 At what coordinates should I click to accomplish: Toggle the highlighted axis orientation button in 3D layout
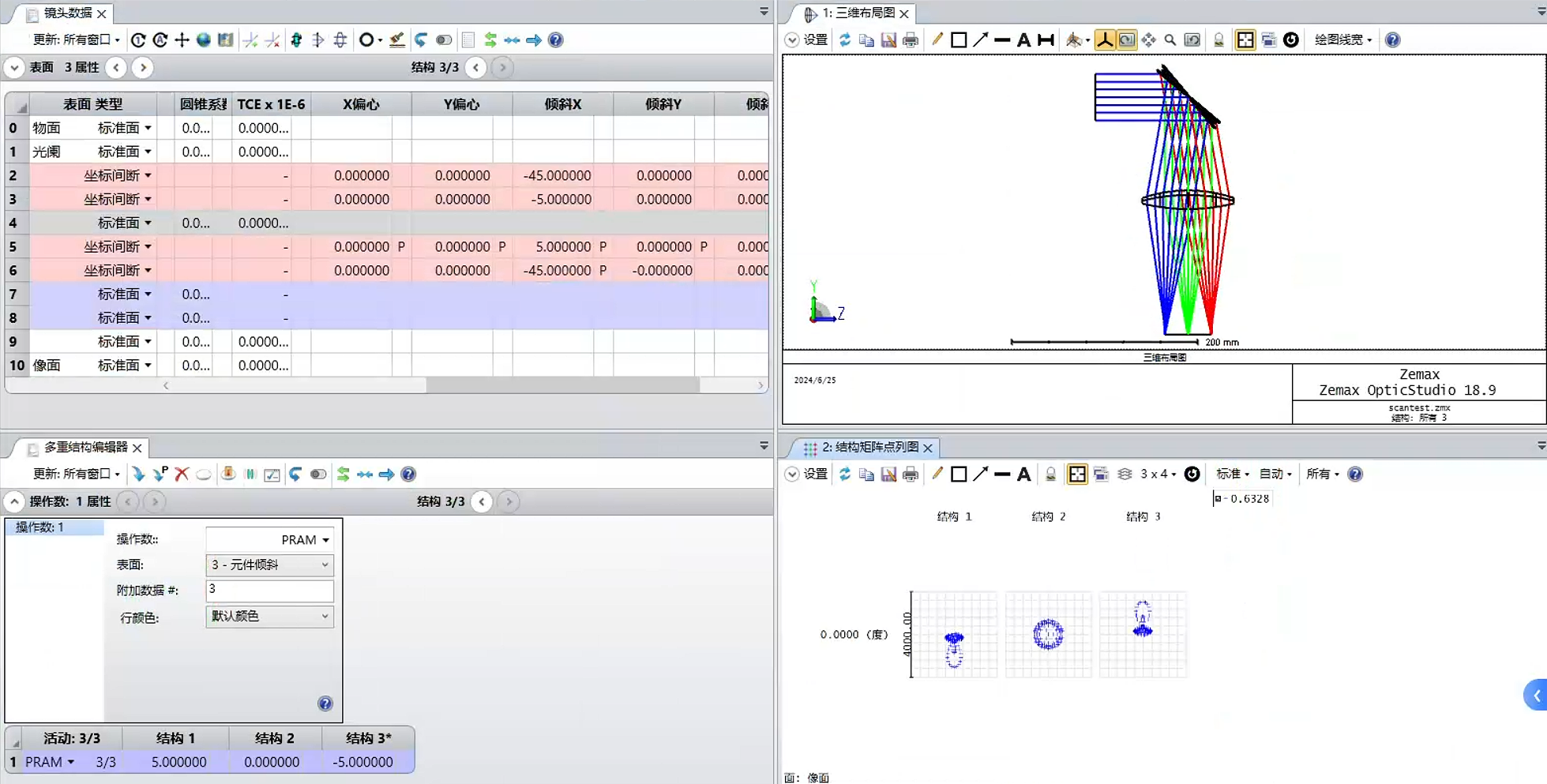click(1105, 40)
